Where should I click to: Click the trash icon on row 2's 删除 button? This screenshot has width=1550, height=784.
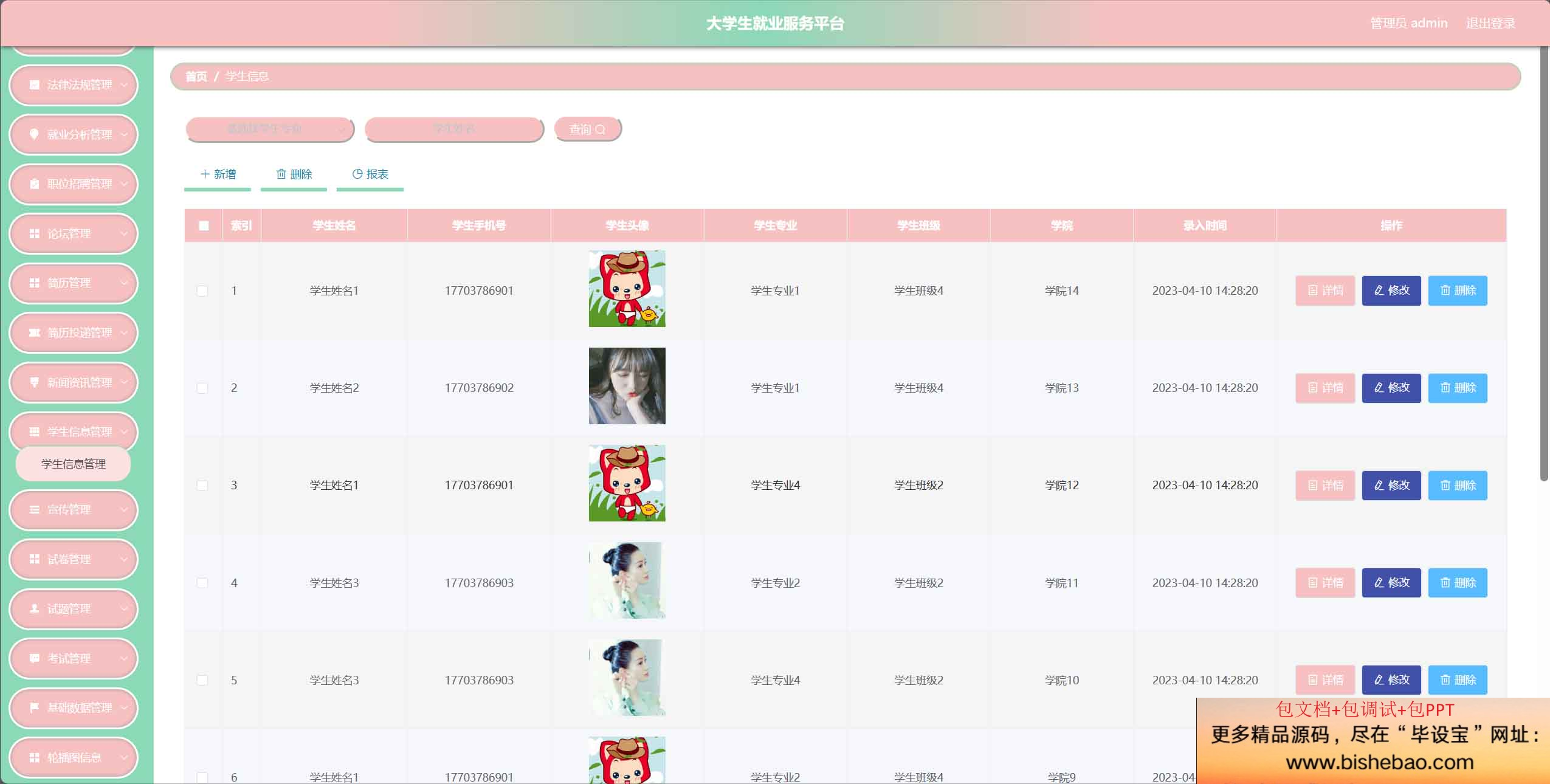(x=1445, y=388)
